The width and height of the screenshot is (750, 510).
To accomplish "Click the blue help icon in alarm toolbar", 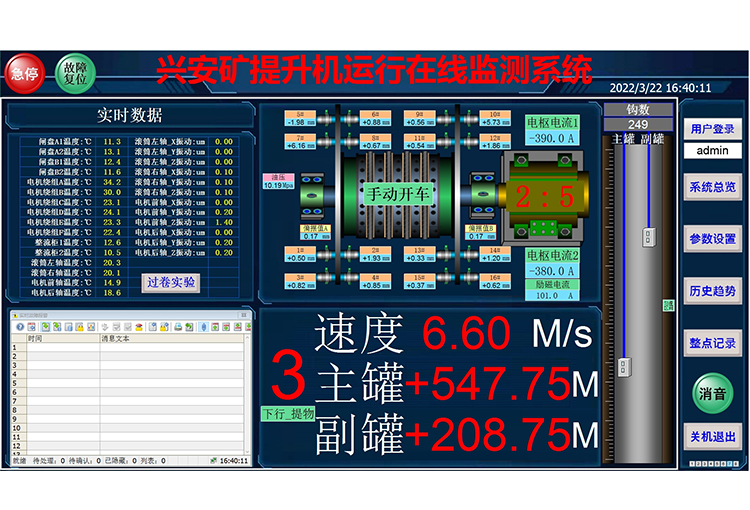I will [x=19, y=327].
